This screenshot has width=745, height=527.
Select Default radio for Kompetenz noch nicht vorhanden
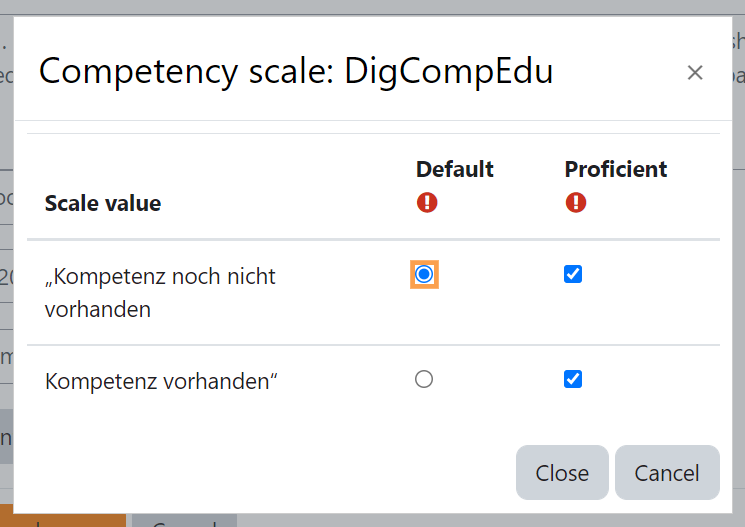[x=424, y=274]
